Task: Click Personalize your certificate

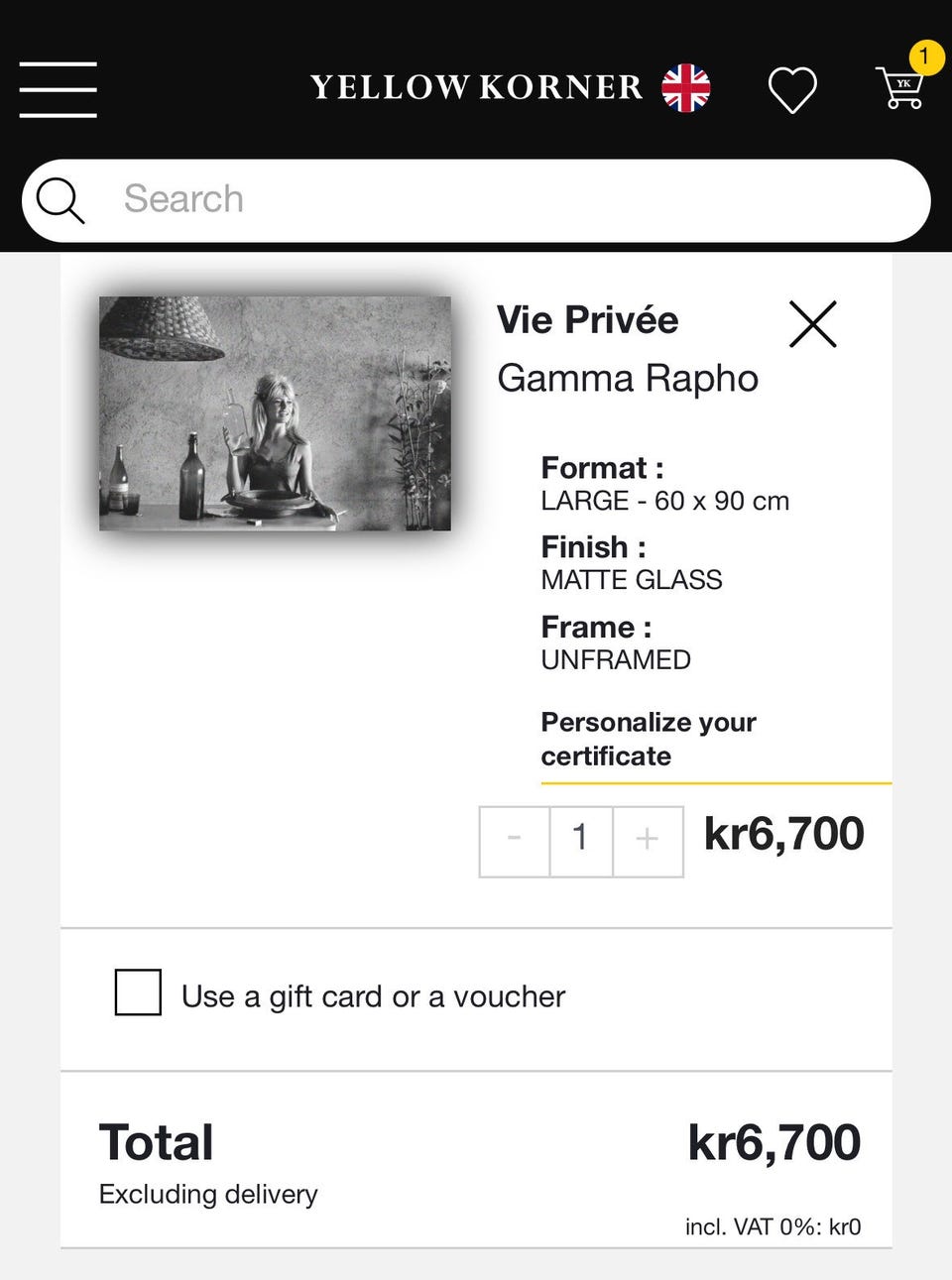Action: tap(649, 739)
